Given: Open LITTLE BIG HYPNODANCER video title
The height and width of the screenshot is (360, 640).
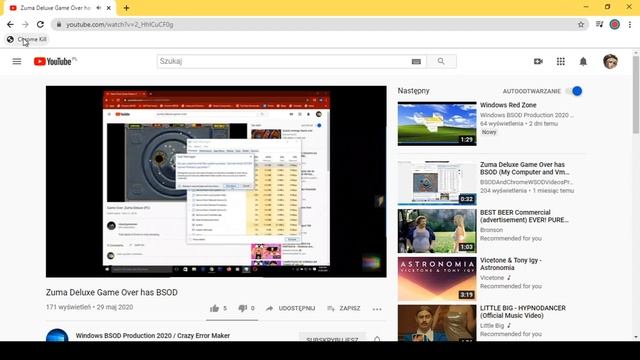Looking at the screenshot, I should click(523, 311).
